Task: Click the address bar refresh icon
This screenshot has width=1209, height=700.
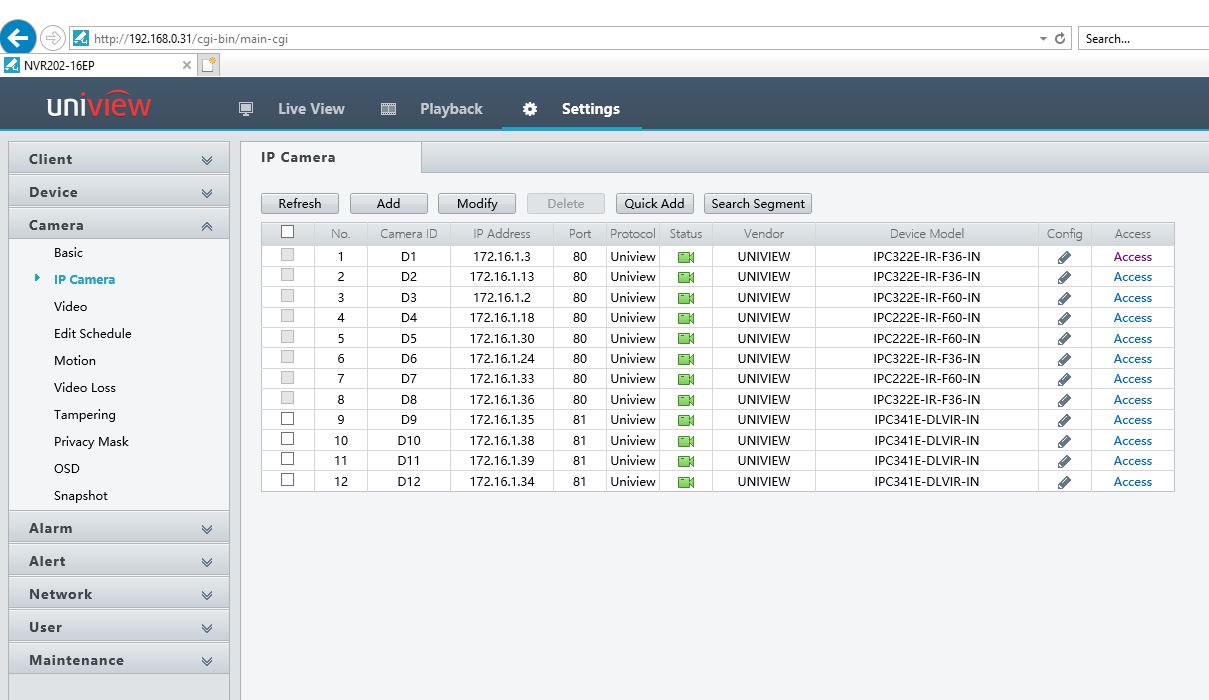Action: pyautogui.click(x=1061, y=39)
